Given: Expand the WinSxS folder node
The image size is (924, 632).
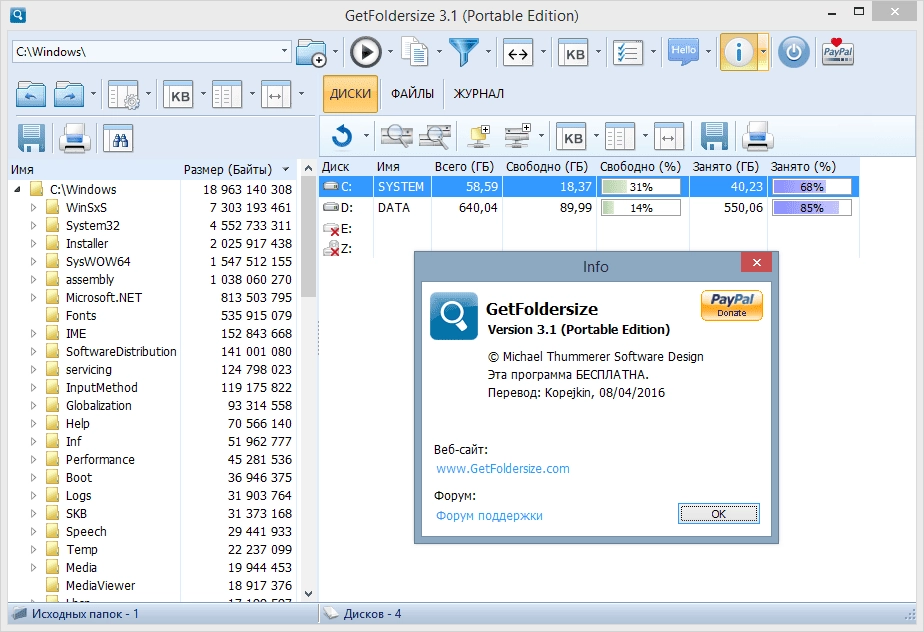Looking at the screenshot, I should [33, 208].
